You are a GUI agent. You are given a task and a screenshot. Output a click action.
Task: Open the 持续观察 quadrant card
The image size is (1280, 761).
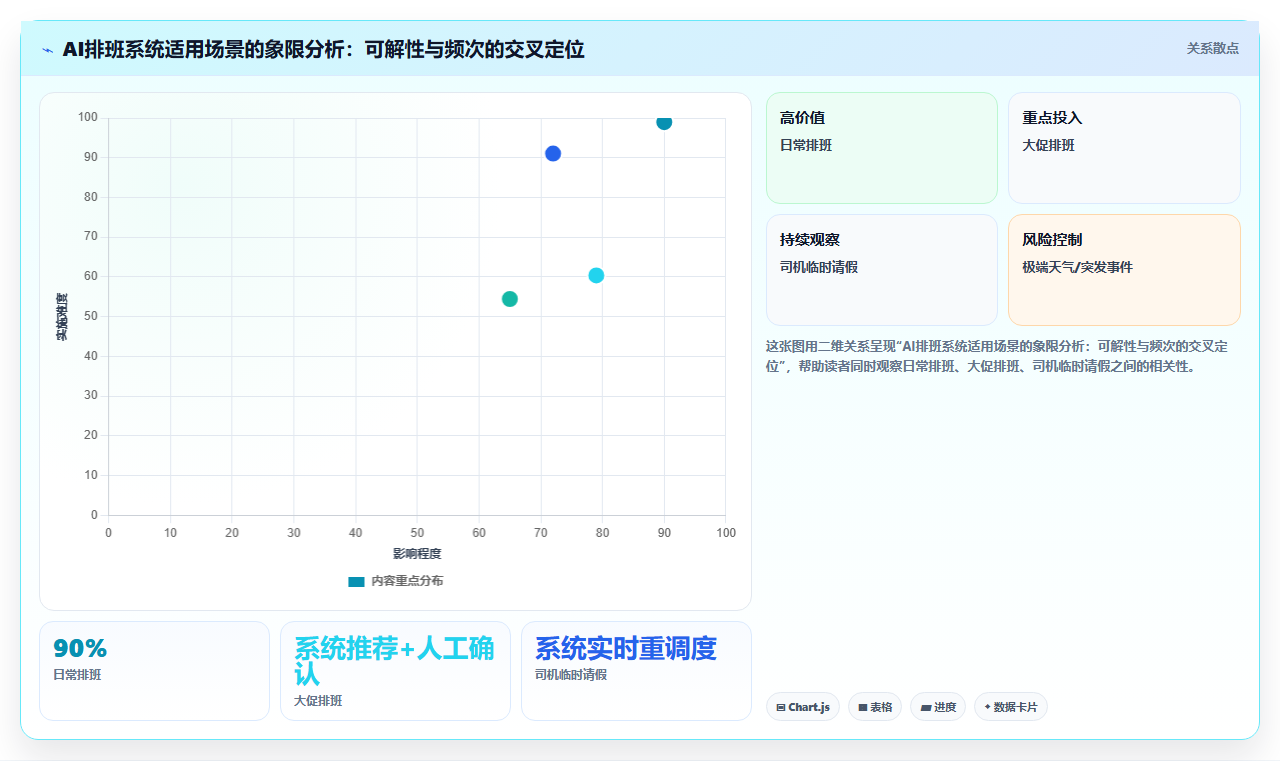882,270
